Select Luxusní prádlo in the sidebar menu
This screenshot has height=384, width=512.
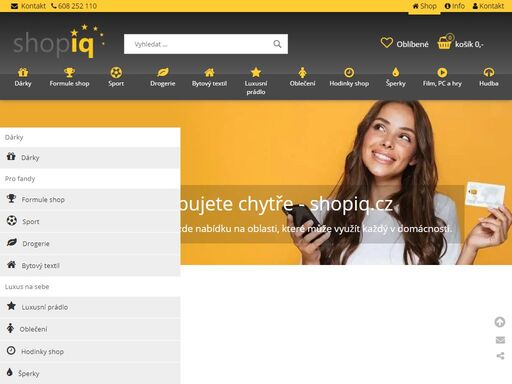pos(90,307)
